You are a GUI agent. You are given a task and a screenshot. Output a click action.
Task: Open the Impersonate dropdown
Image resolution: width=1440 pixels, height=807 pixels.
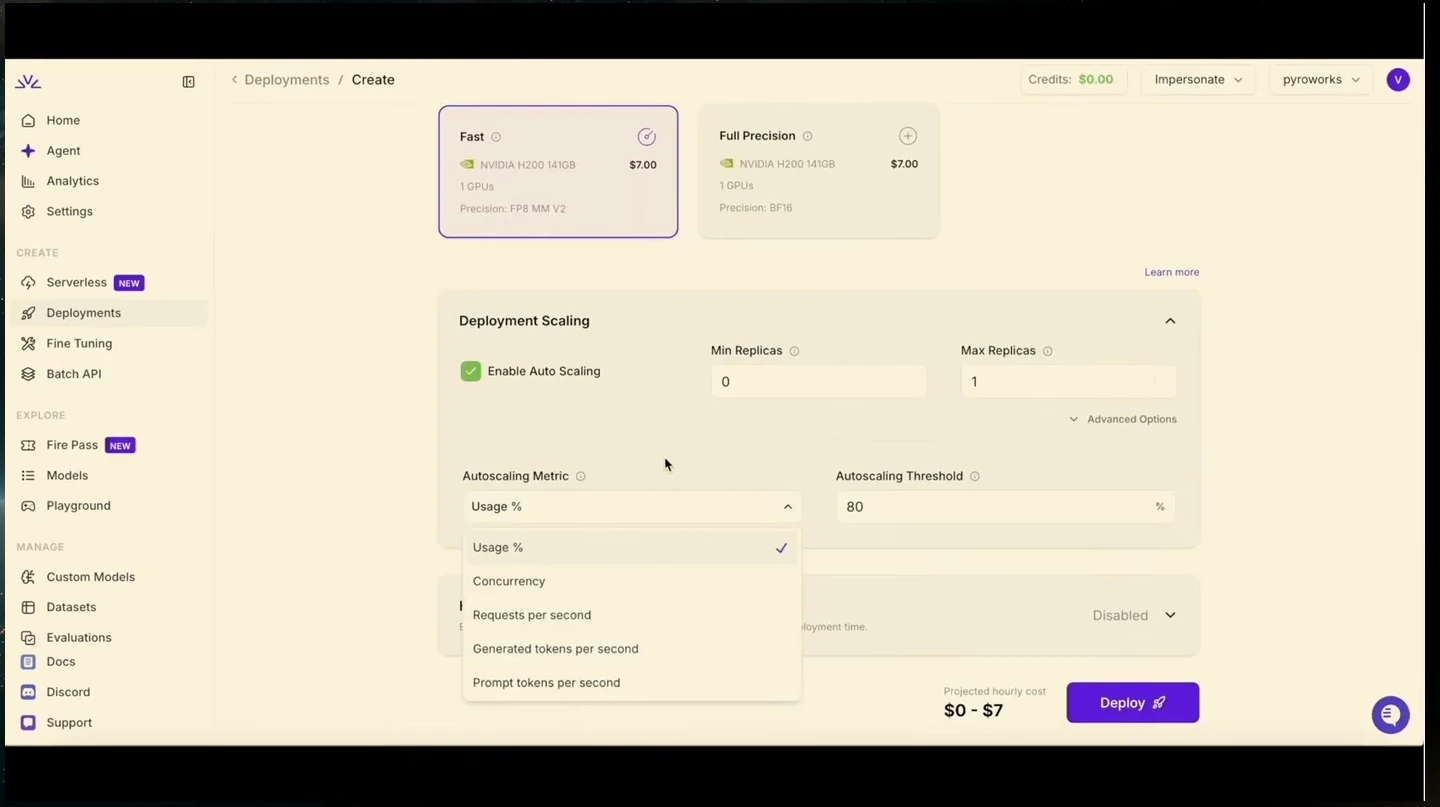1198,80
